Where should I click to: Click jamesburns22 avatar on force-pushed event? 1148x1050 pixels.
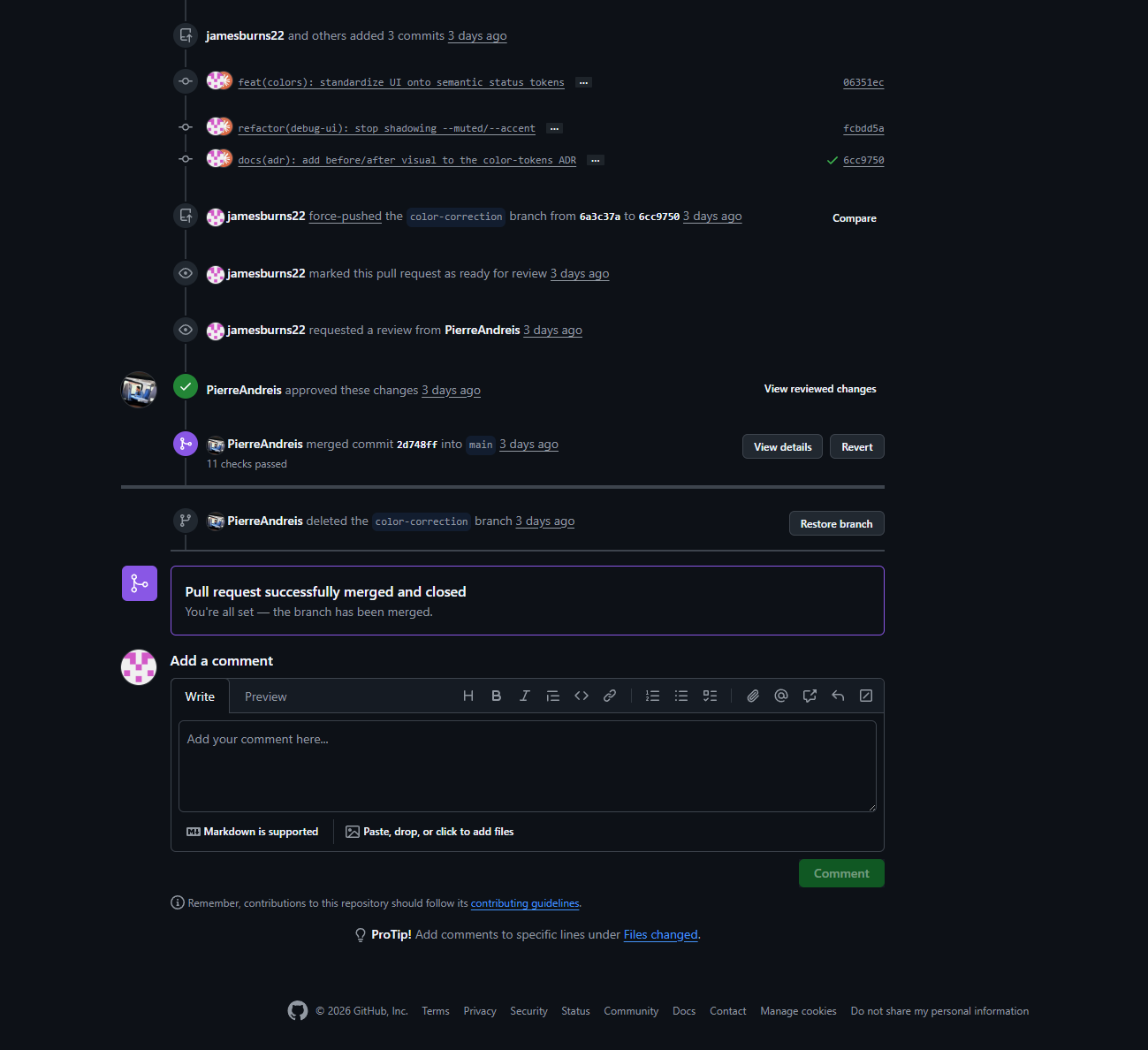tap(216, 217)
